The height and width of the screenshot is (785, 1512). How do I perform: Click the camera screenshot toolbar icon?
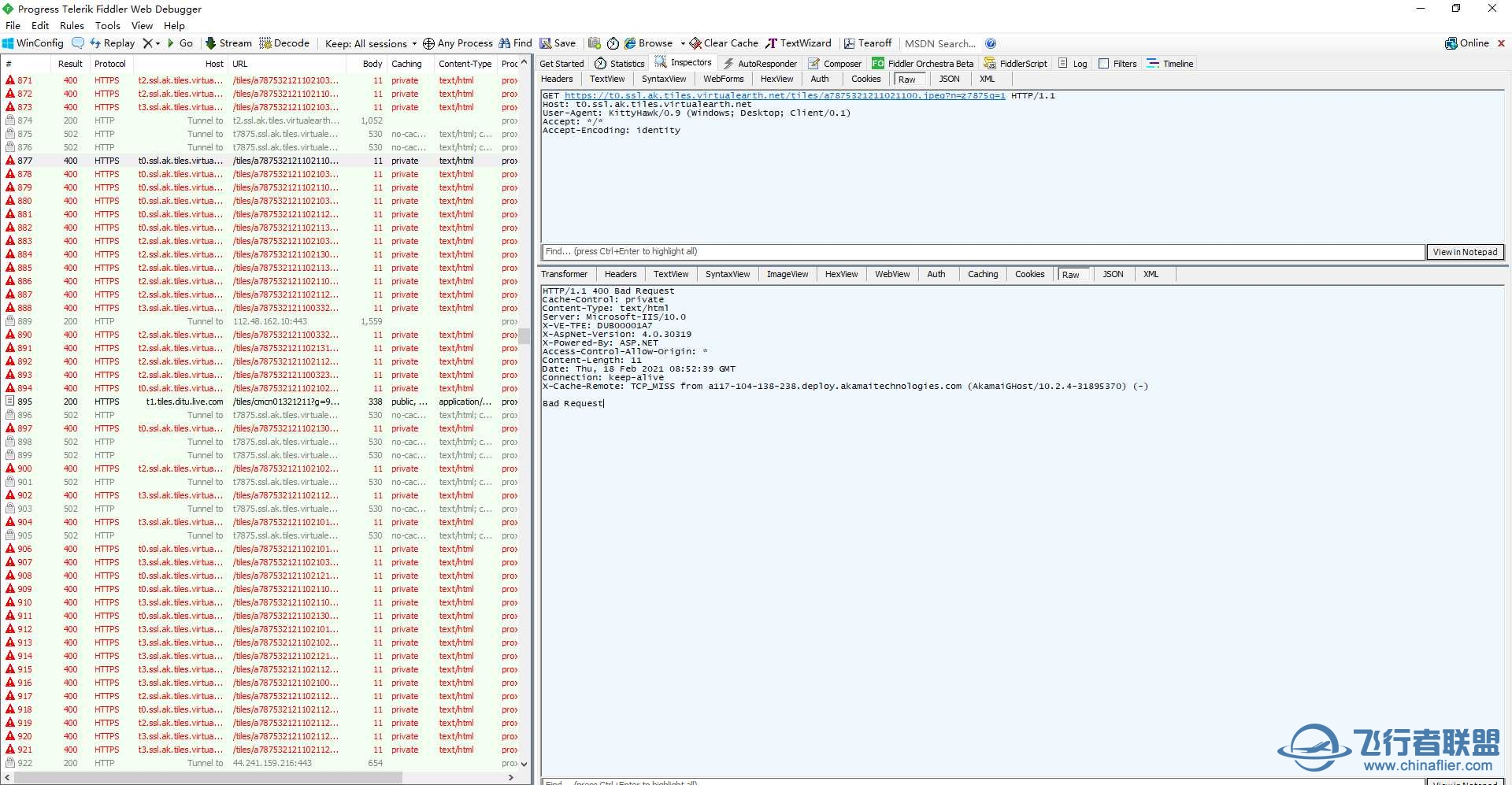[595, 43]
